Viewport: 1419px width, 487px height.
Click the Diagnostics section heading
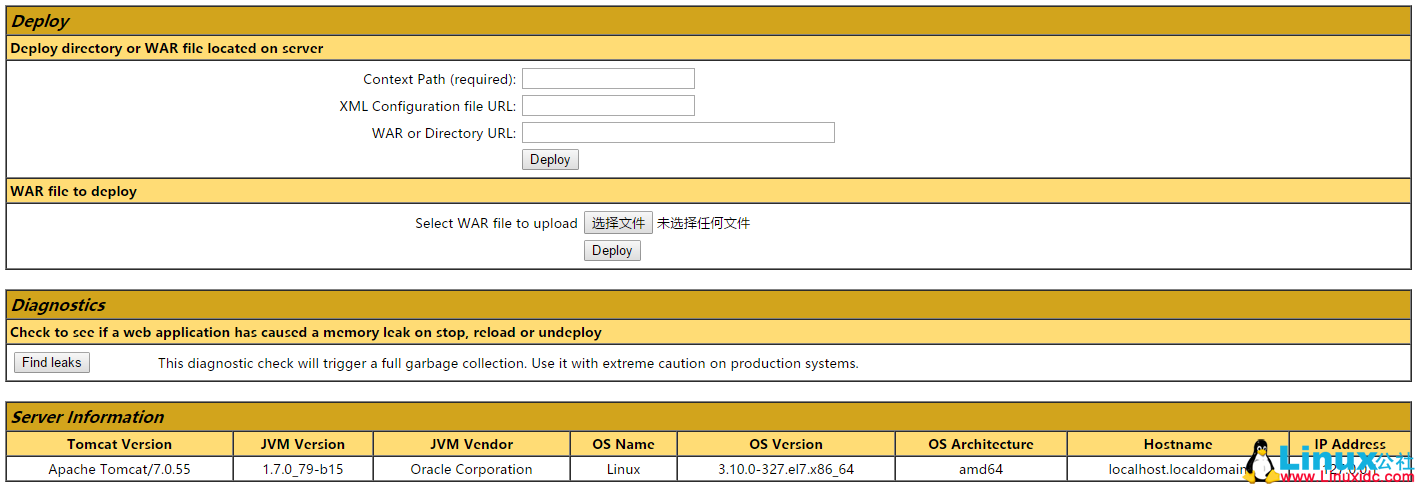pyautogui.click(x=58, y=305)
